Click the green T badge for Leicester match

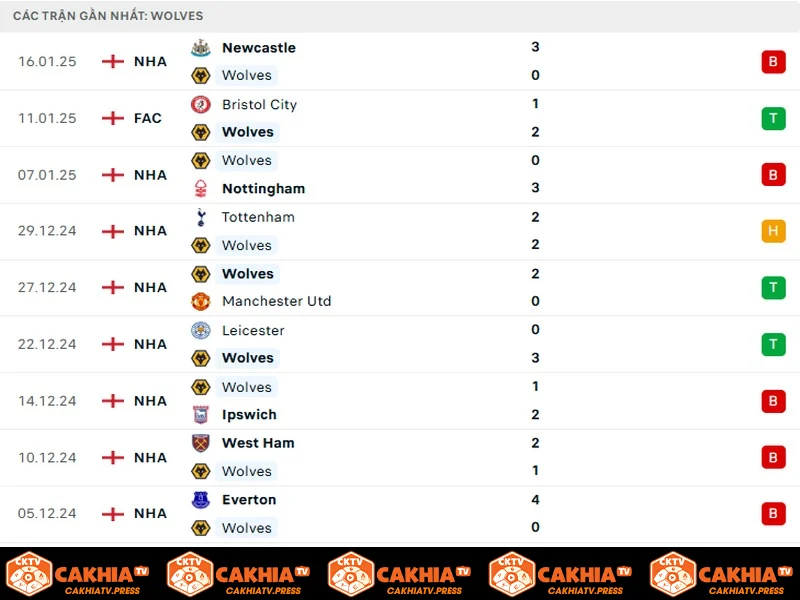[x=773, y=344]
